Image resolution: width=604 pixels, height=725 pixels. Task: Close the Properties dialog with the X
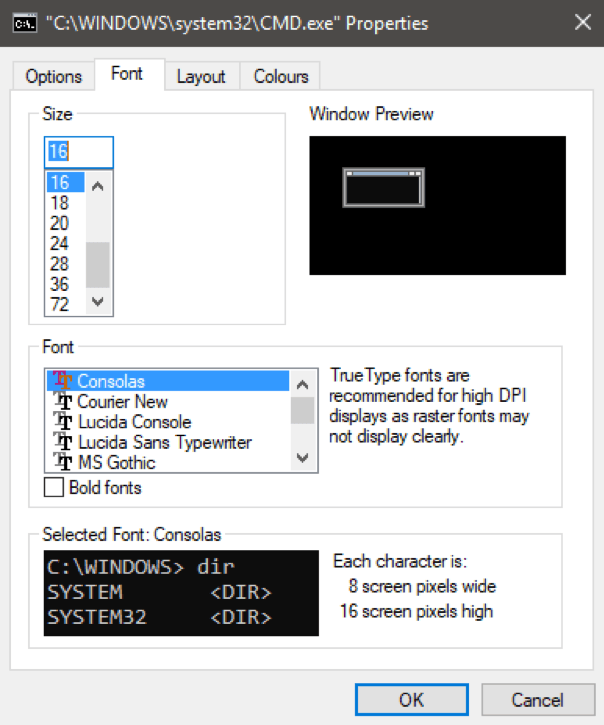tap(583, 22)
